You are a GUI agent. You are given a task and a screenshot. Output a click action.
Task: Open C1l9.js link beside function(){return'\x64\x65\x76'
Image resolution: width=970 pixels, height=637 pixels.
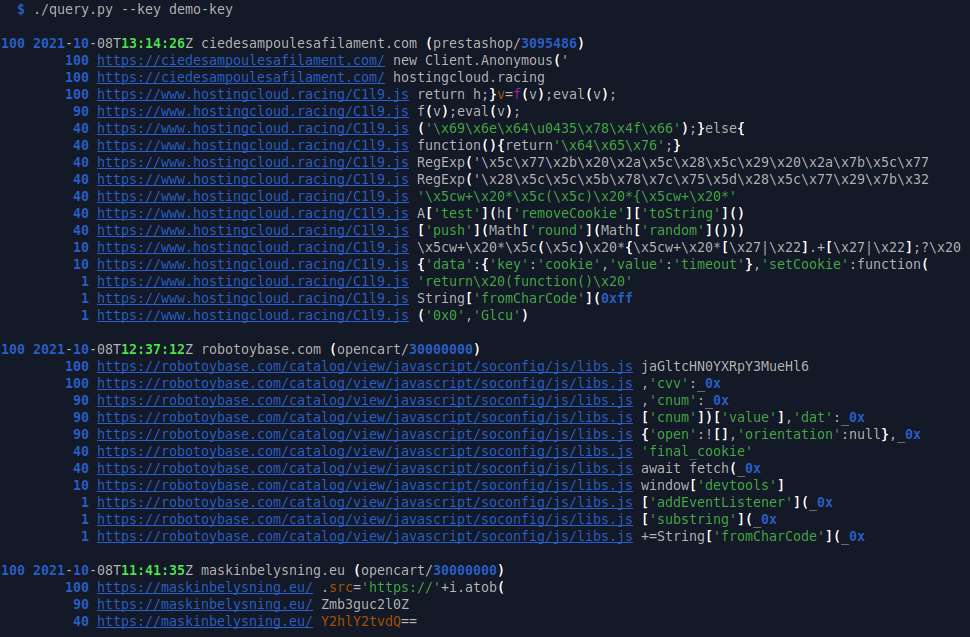(252, 145)
